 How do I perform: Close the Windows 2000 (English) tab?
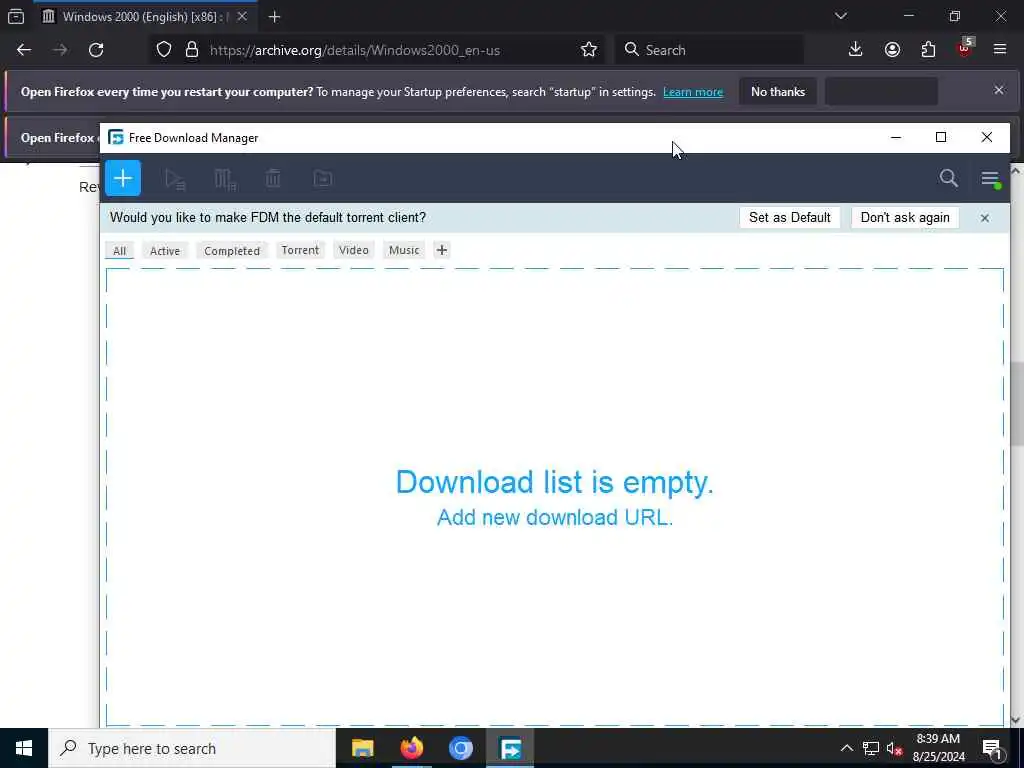(242, 16)
